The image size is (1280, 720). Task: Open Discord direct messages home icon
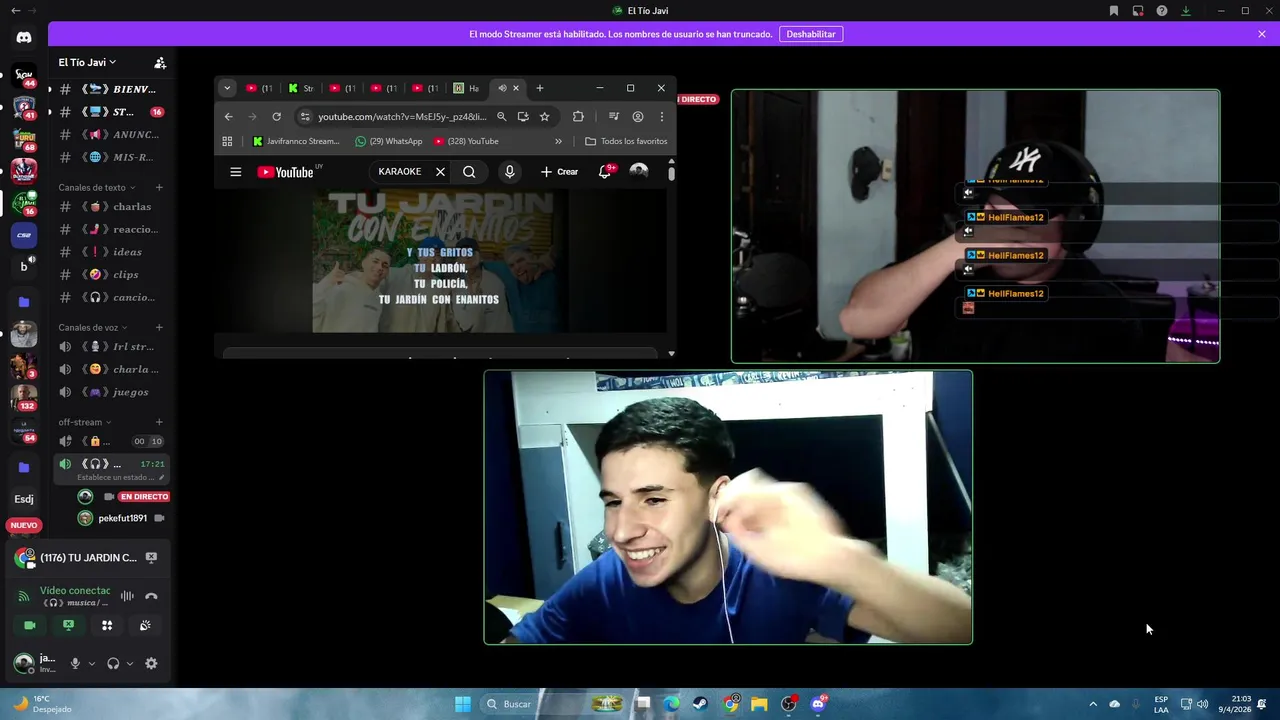point(24,38)
